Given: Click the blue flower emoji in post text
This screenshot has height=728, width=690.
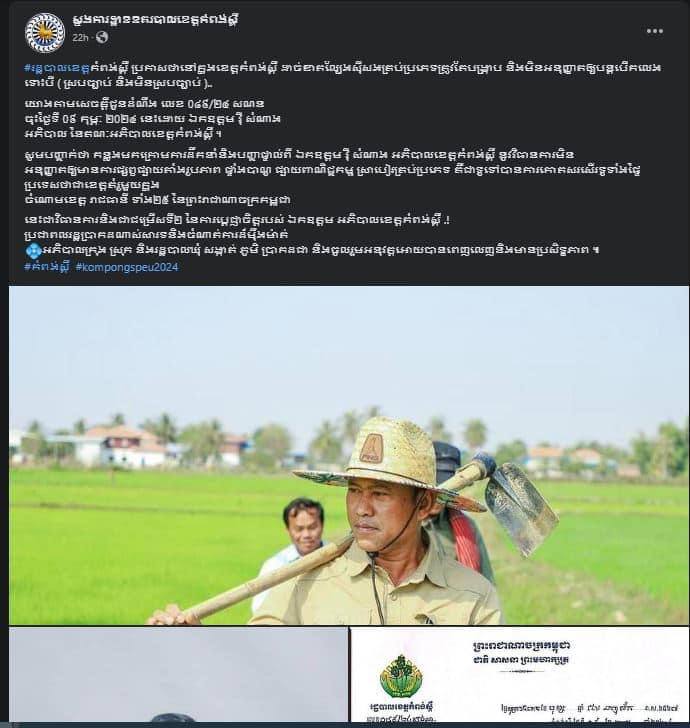Looking at the screenshot, I should [x=33, y=251].
